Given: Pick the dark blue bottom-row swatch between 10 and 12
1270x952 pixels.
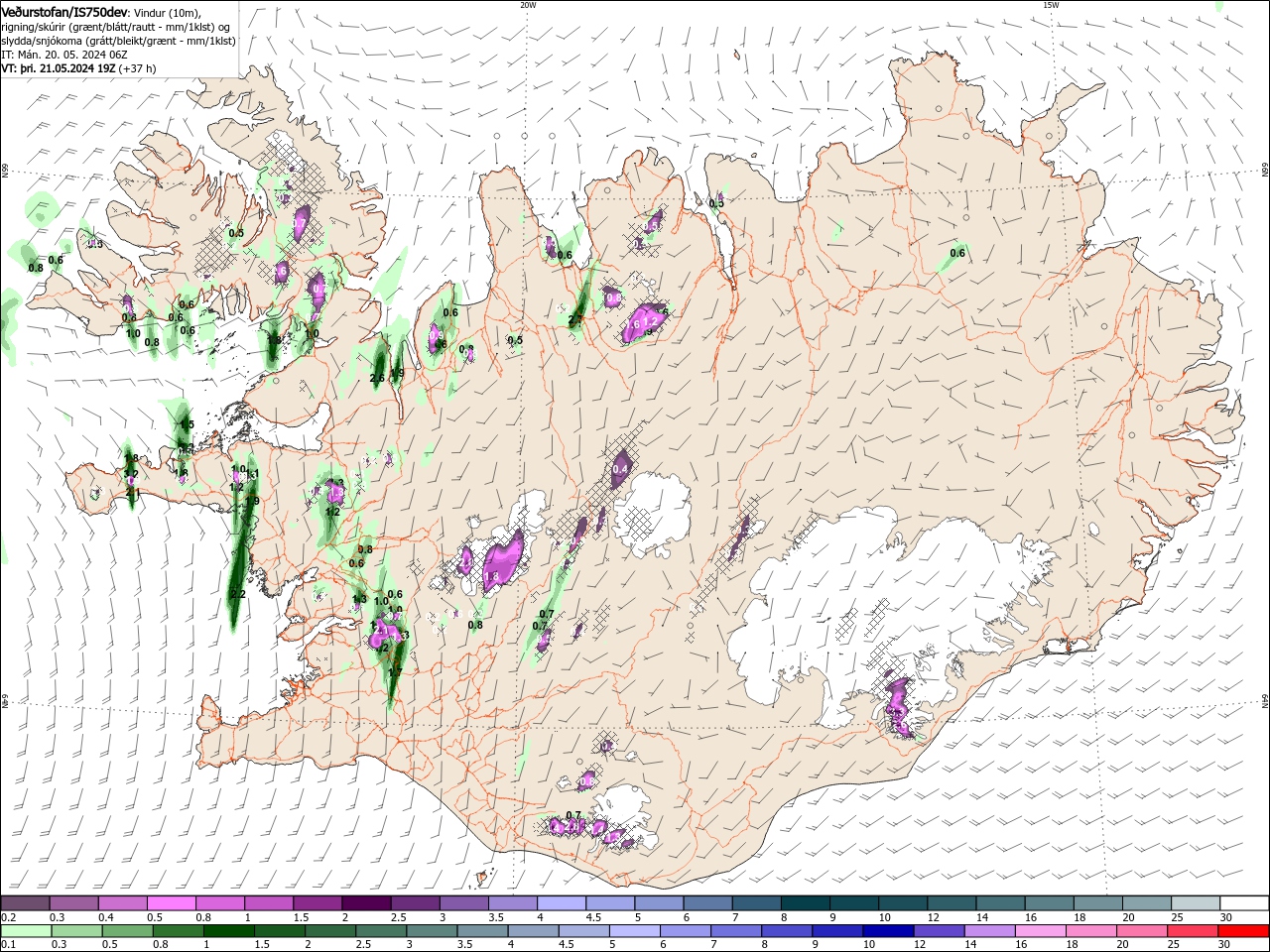Looking at the screenshot, I should point(886,931).
